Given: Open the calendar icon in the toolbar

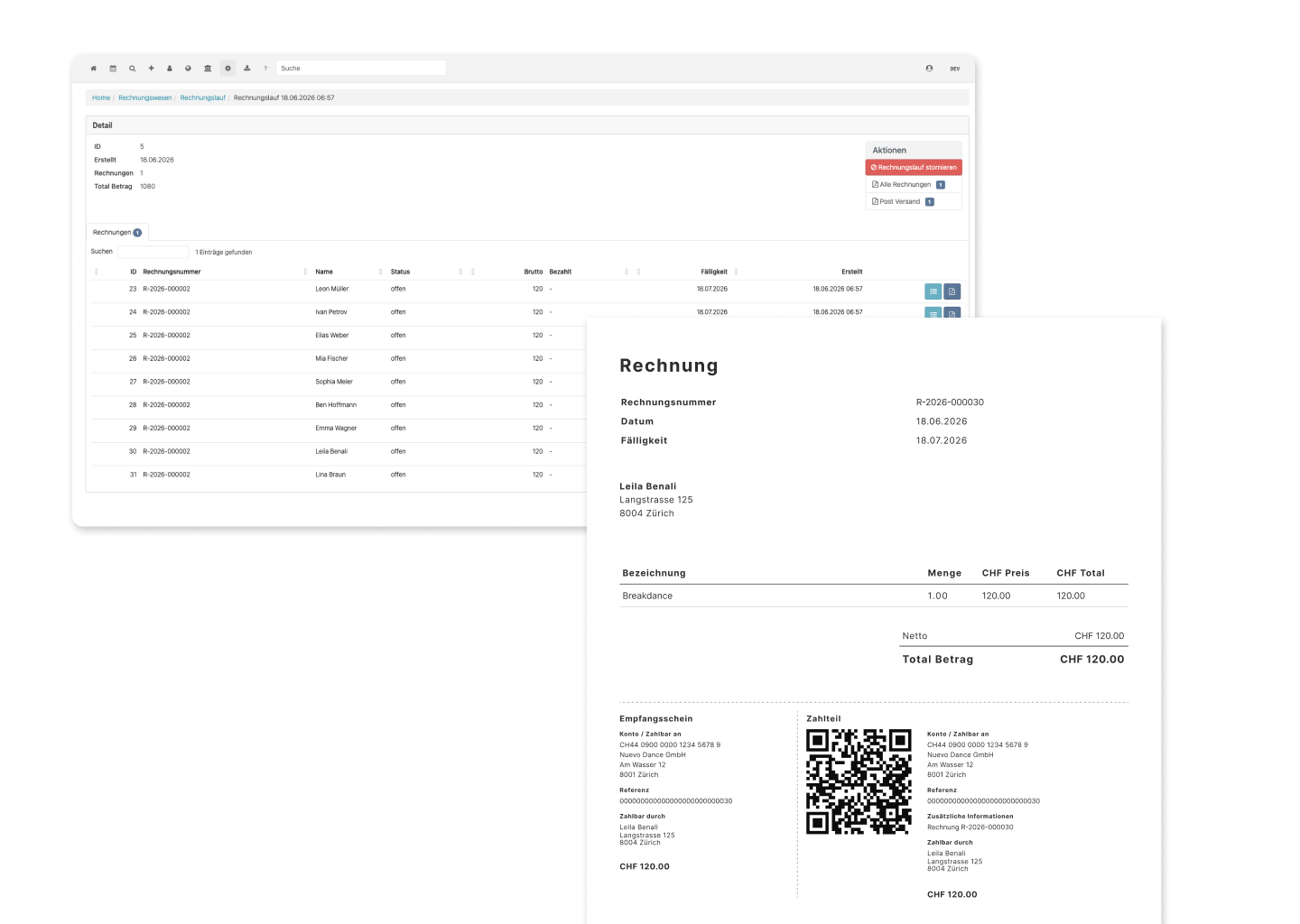Looking at the screenshot, I should pos(113,69).
